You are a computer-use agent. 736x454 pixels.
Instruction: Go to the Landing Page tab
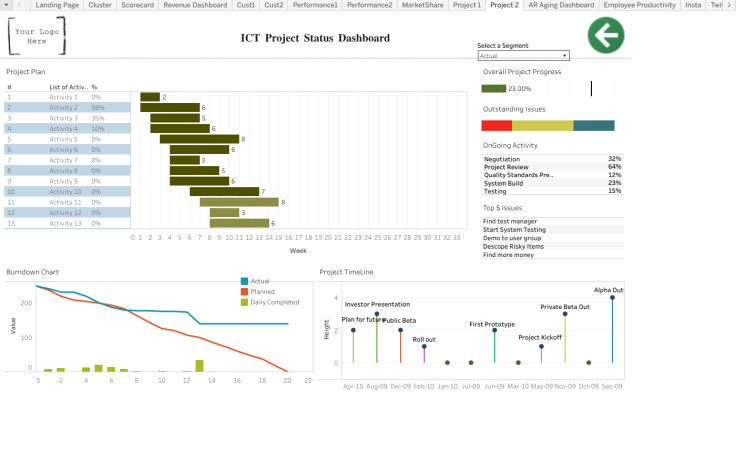57,5
